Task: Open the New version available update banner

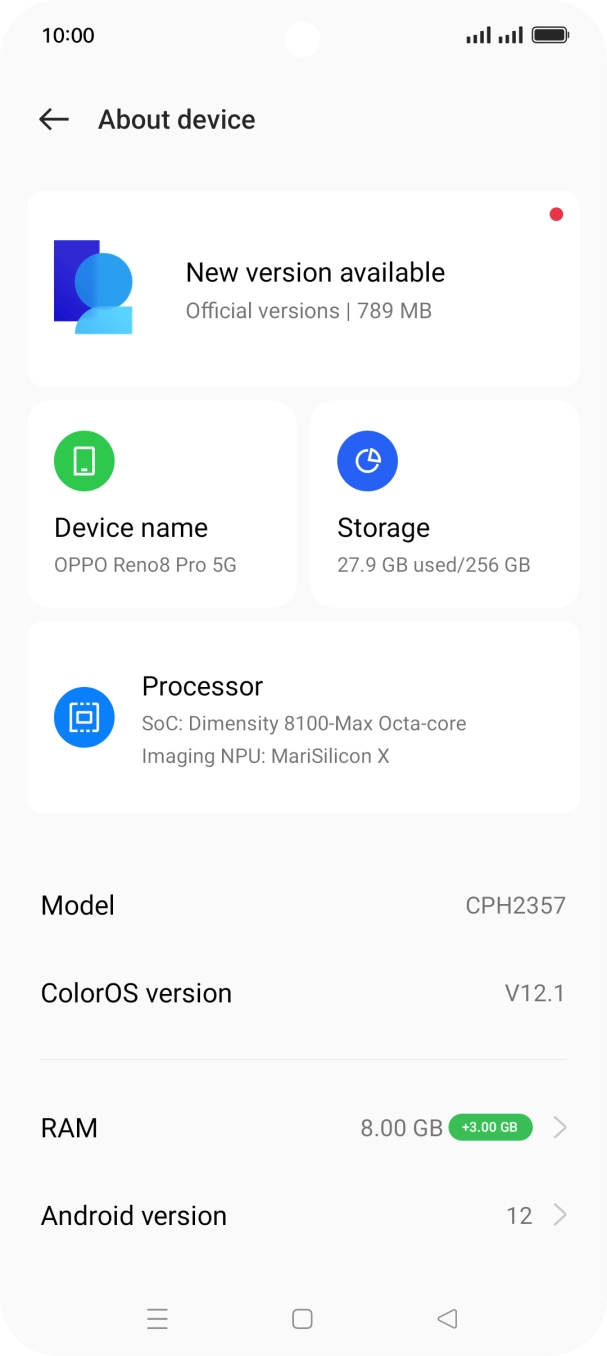Action: [x=303, y=288]
